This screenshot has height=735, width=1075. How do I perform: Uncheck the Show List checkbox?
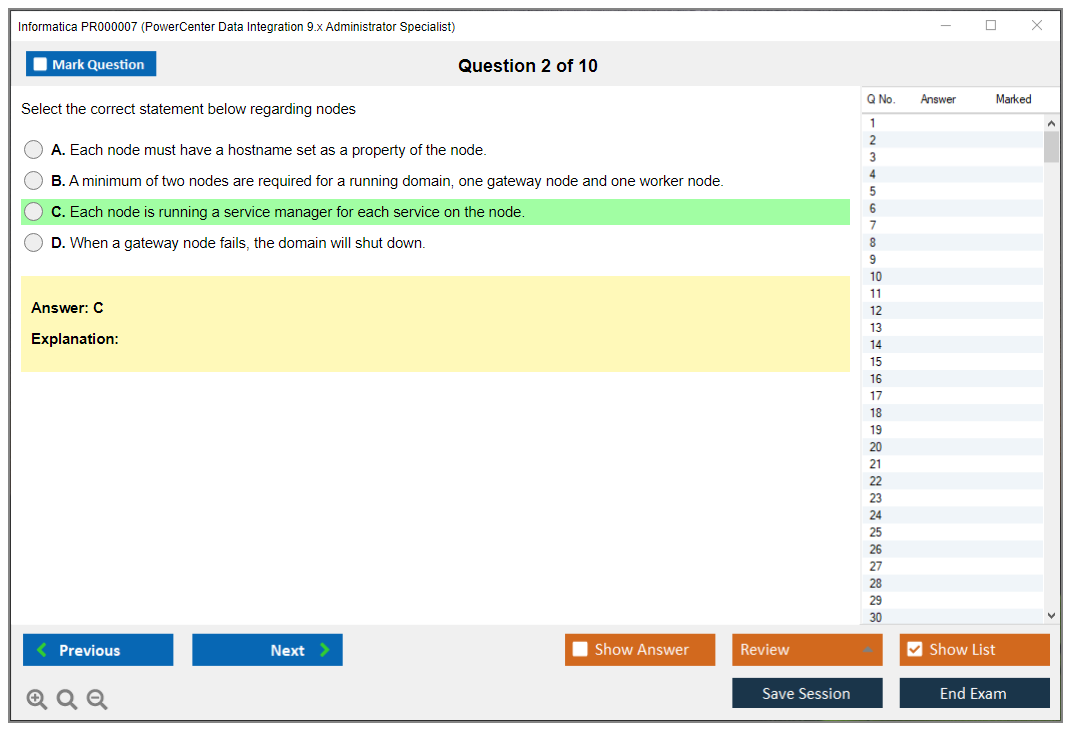(x=915, y=650)
